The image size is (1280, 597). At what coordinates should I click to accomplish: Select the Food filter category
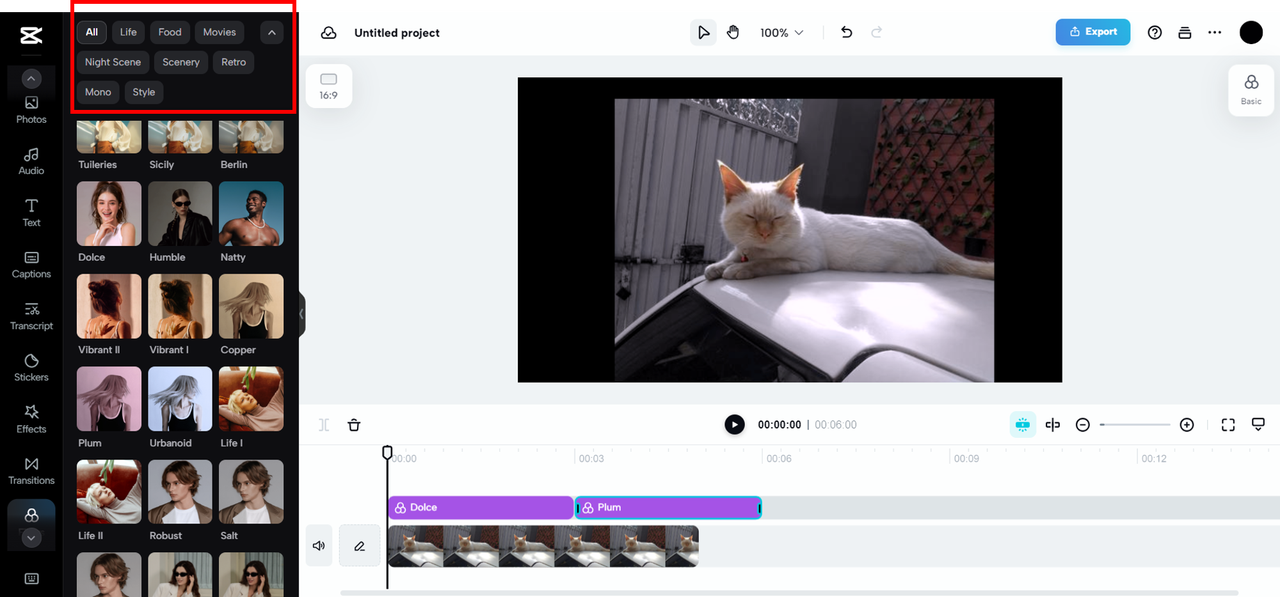pos(170,33)
